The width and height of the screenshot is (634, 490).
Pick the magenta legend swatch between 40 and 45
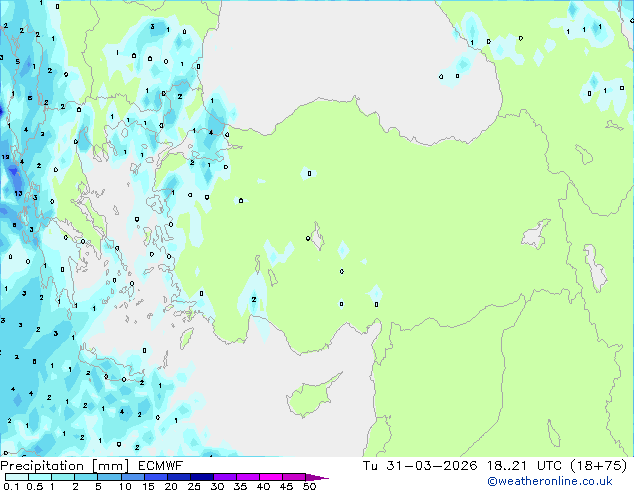(x=271, y=477)
